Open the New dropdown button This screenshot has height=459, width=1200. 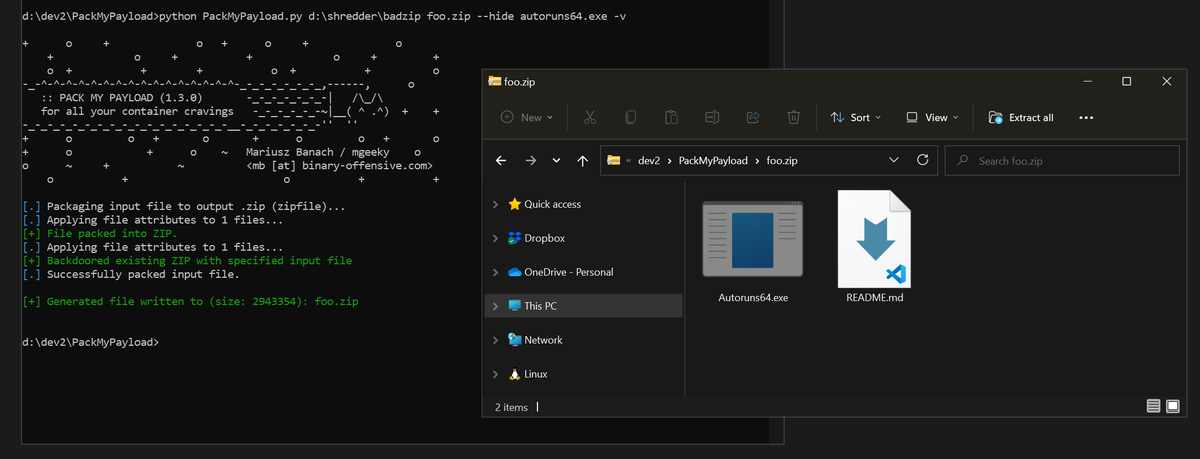(527, 117)
